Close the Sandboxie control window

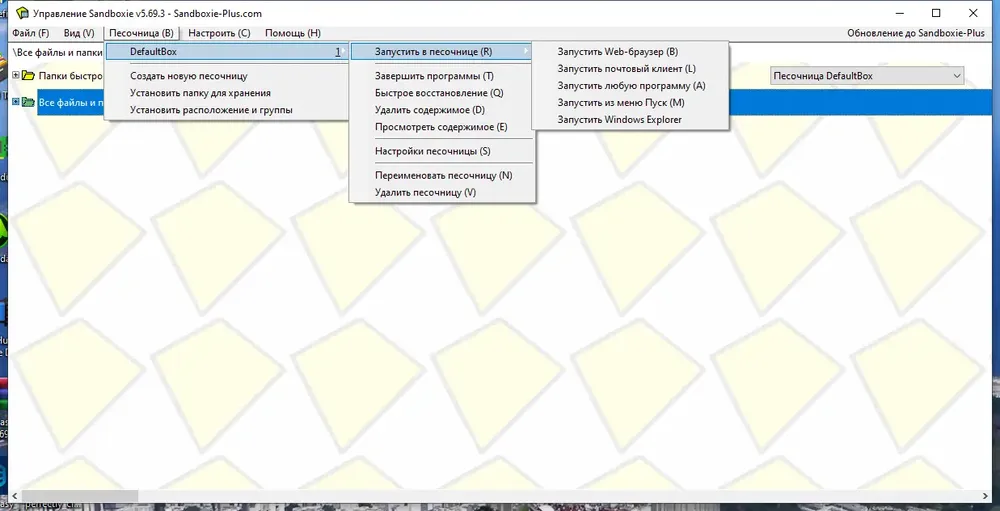pyautogui.click(x=973, y=13)
